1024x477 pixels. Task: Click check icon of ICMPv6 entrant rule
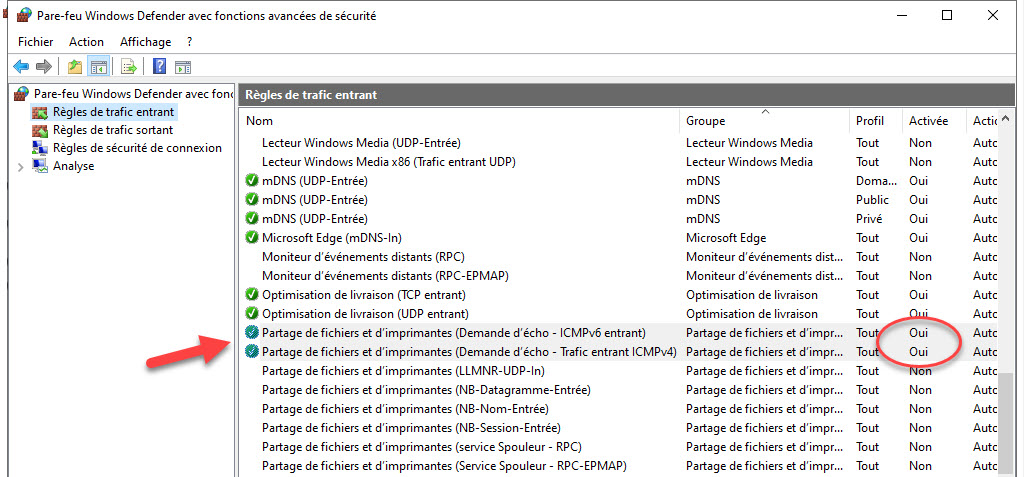[251, 333]
